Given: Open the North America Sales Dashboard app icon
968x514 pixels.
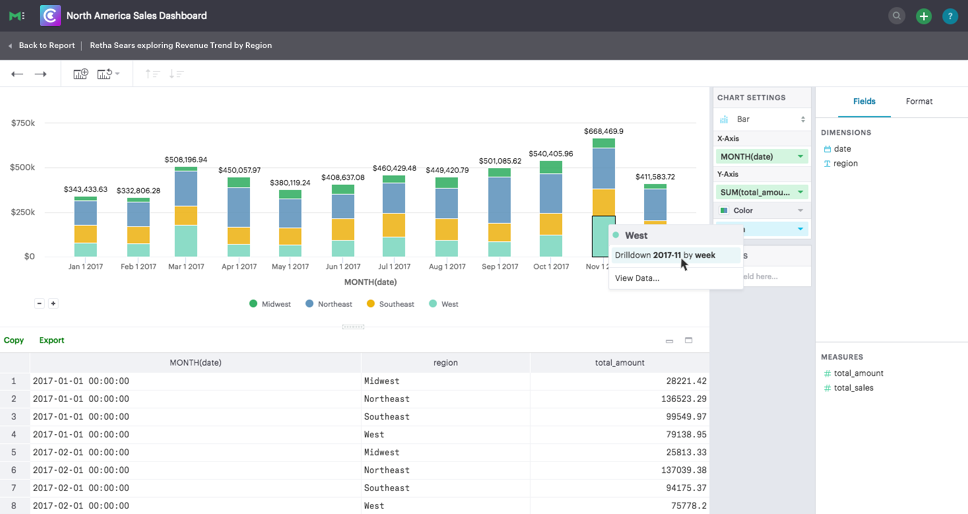Looking at the screenshot, I should (x=50, y=15).
